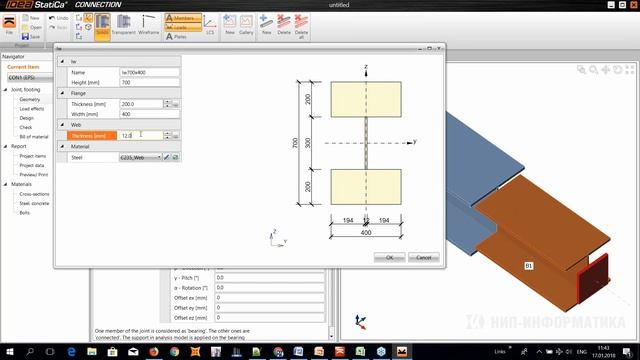
Task: Open the Web Thickness ellipsis button
Action: [176, 136]
